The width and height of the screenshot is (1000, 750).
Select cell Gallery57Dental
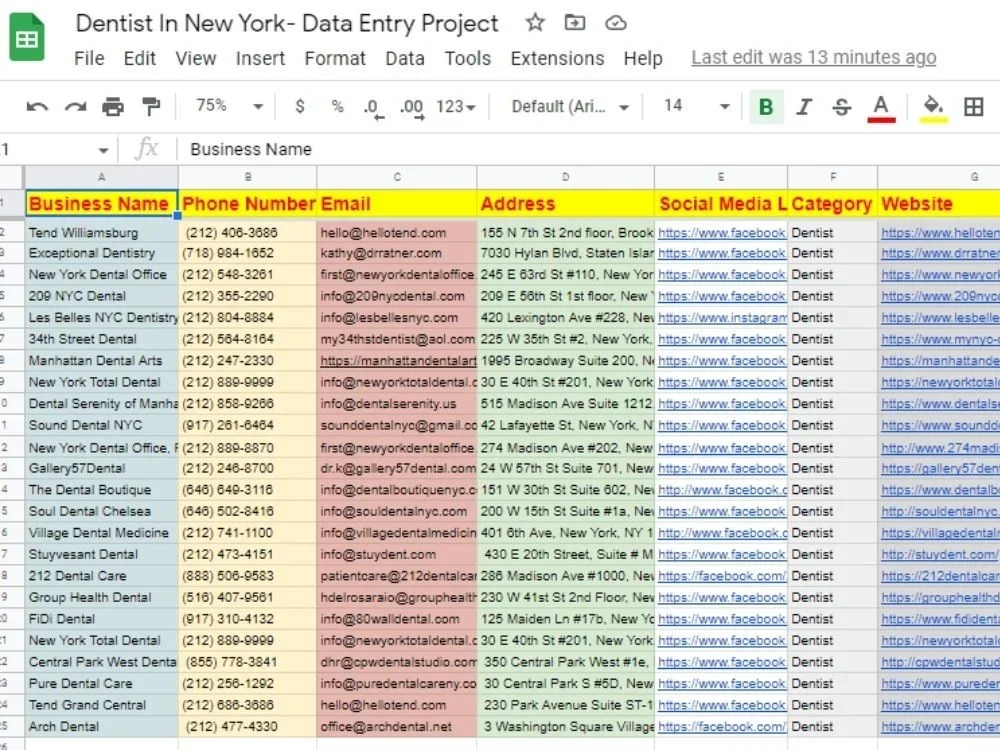(x=101, y=468)
